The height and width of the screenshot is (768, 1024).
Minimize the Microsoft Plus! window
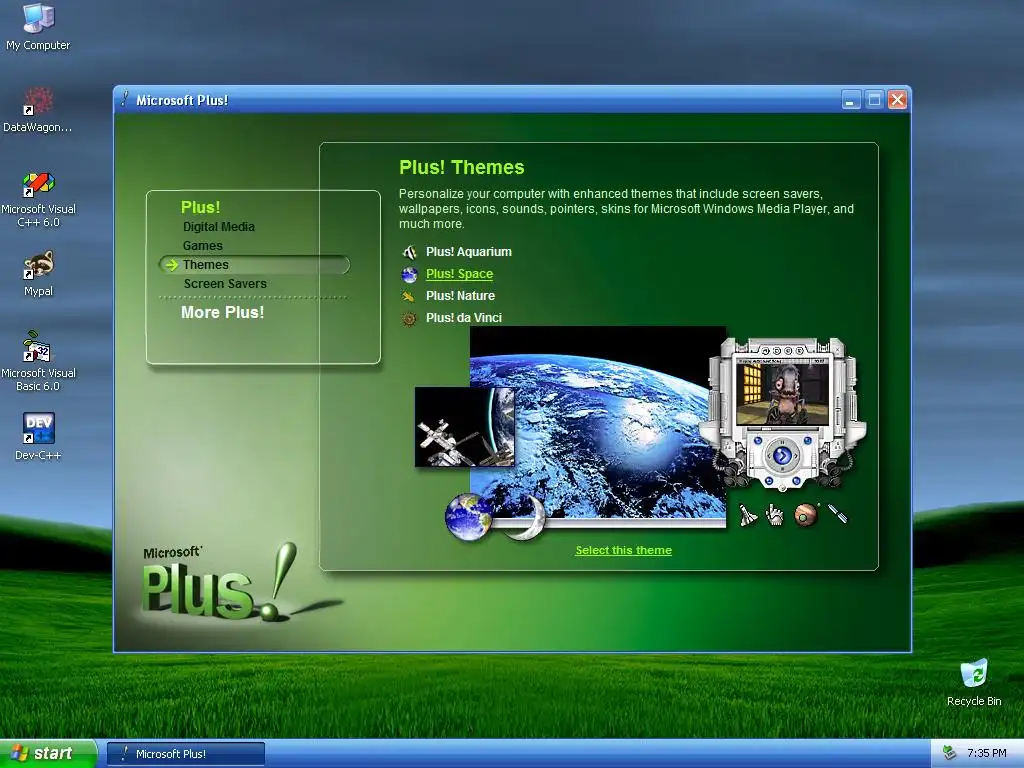pyautogui.click(x=850, y=100)
